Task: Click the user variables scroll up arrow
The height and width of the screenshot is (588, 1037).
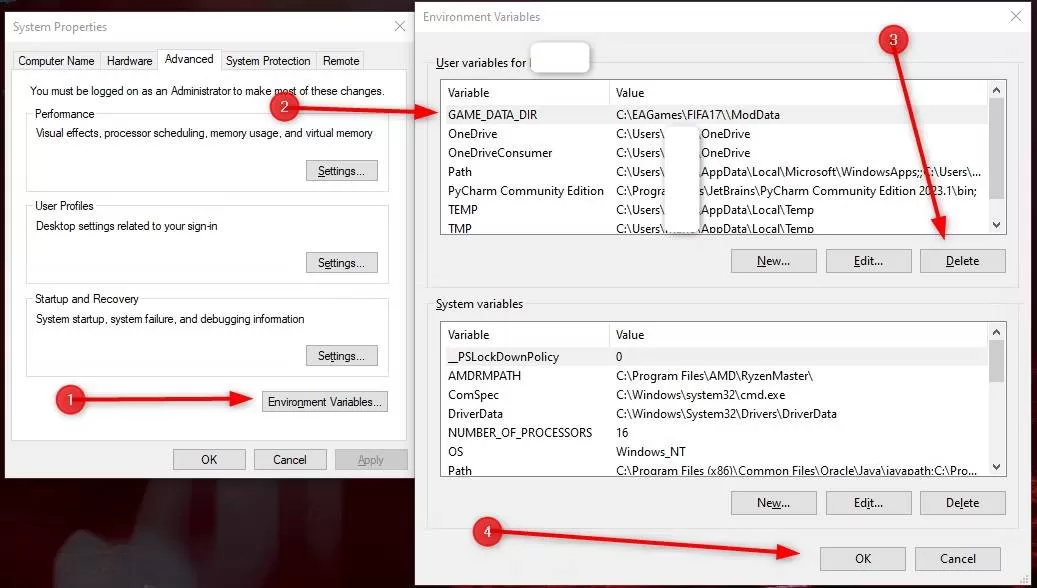Action: tap(997, 90)
